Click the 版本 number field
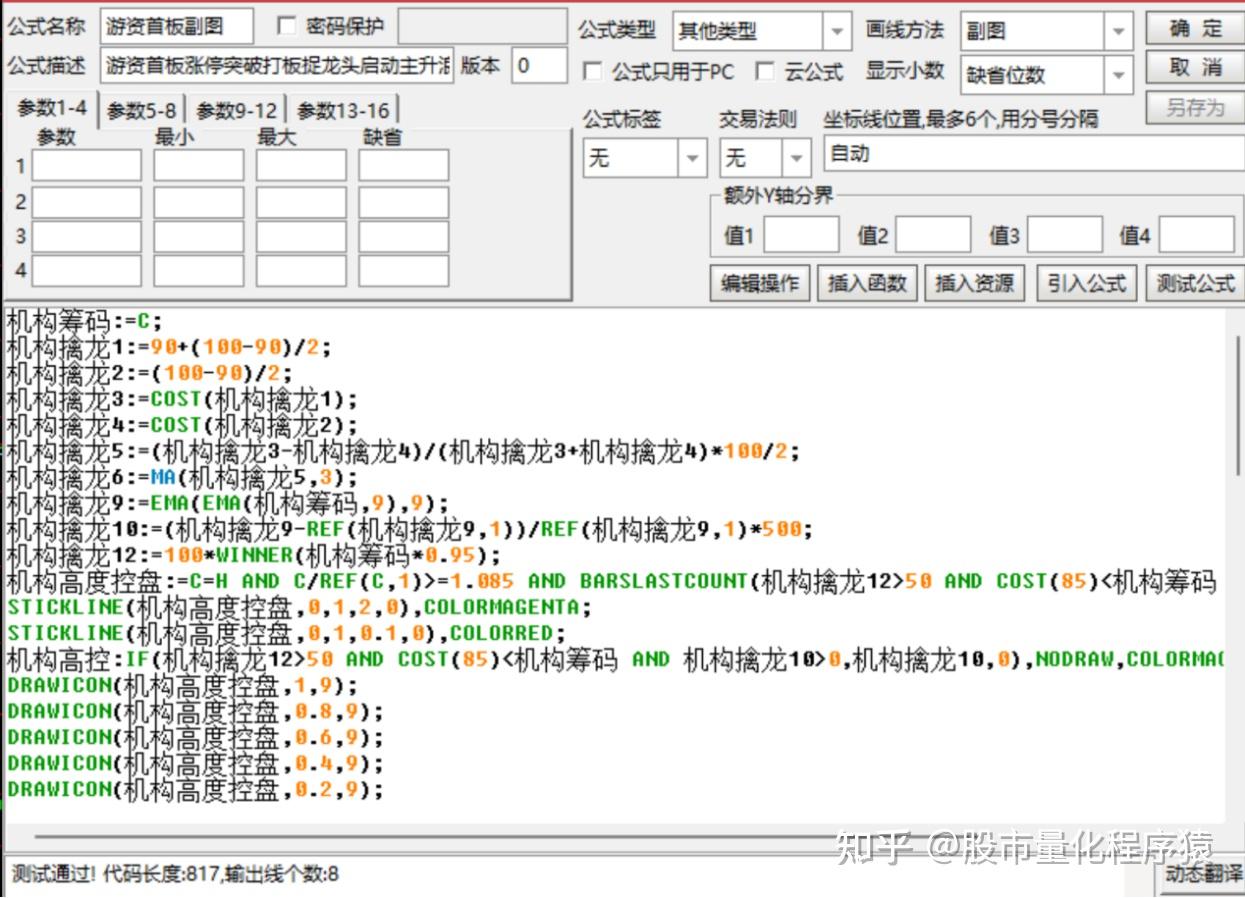 tap(539, 66)
